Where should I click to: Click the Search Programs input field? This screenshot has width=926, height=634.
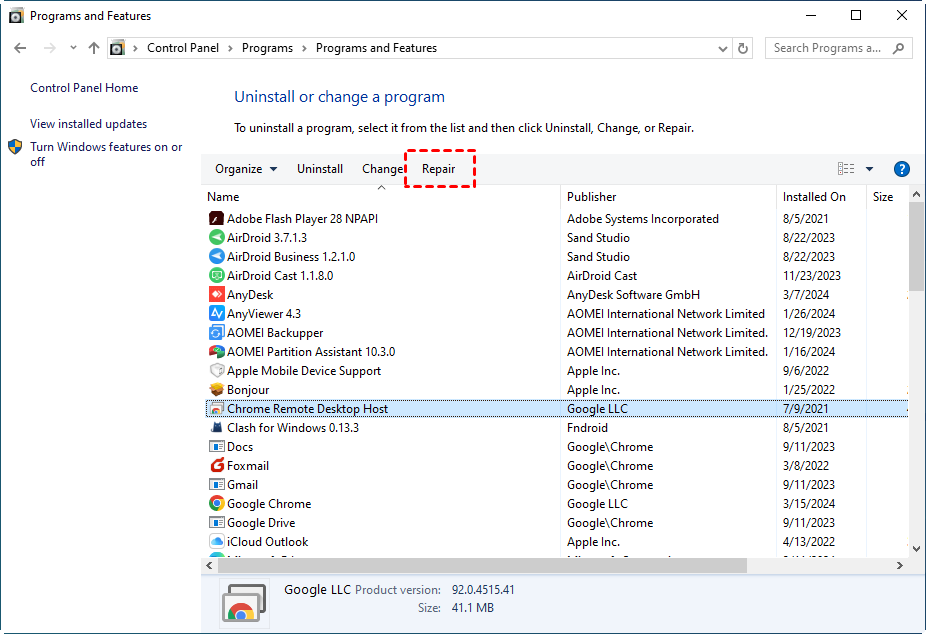(x=828, y=48)
